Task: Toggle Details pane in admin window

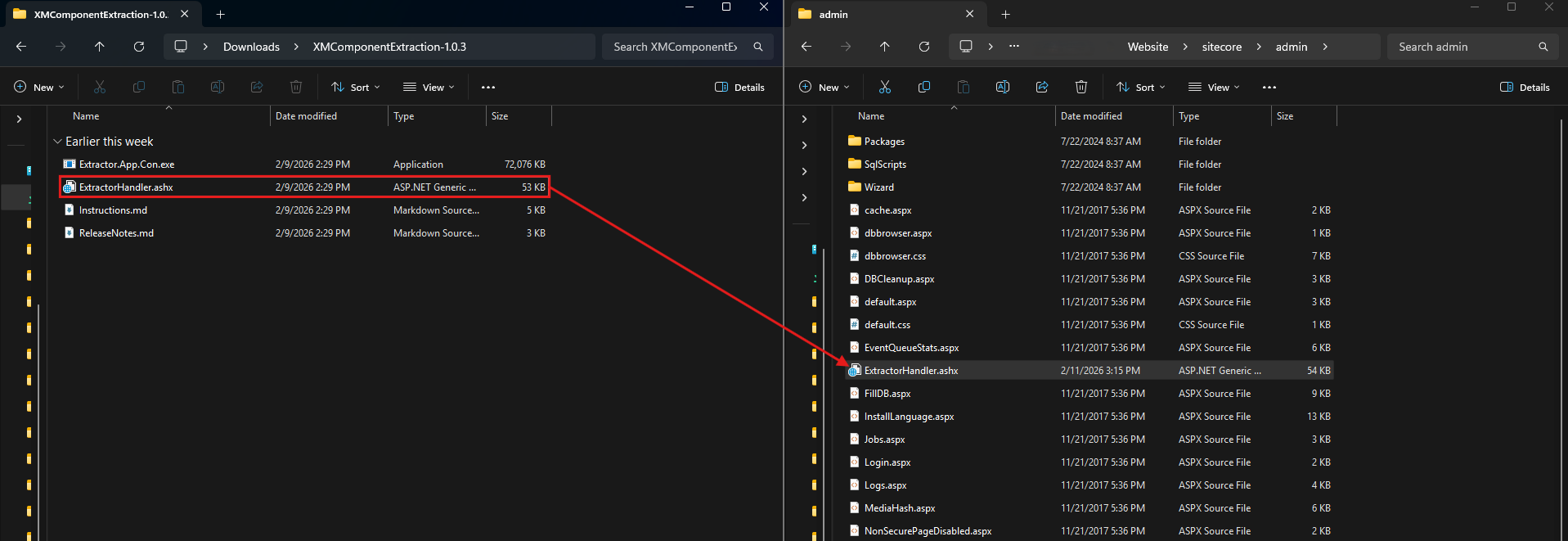Action: (1525, 87)
